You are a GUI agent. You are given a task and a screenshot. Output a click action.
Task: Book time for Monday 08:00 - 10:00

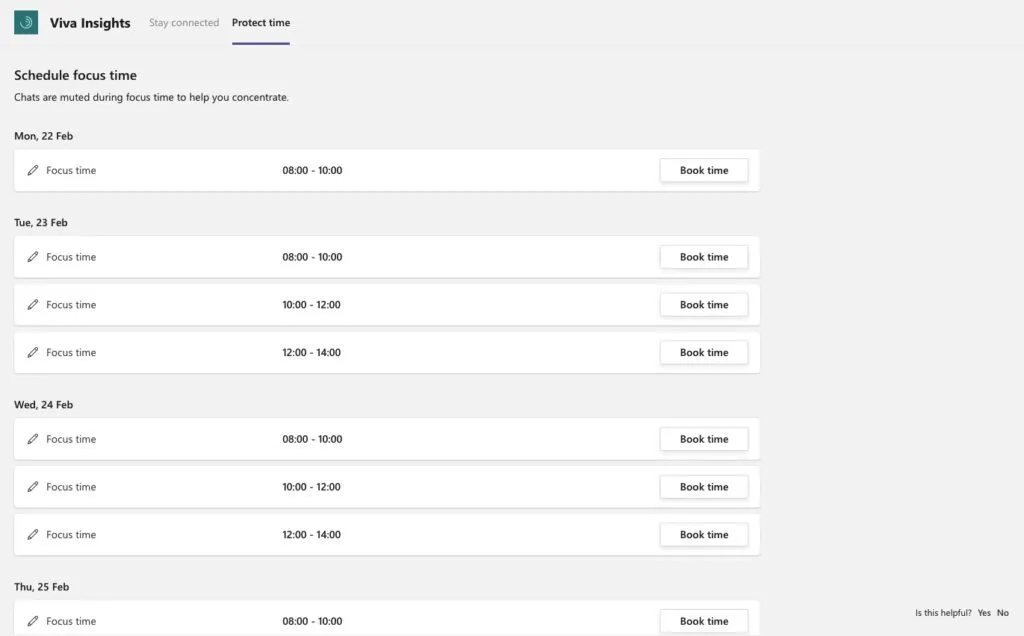[x=704, y=170]
